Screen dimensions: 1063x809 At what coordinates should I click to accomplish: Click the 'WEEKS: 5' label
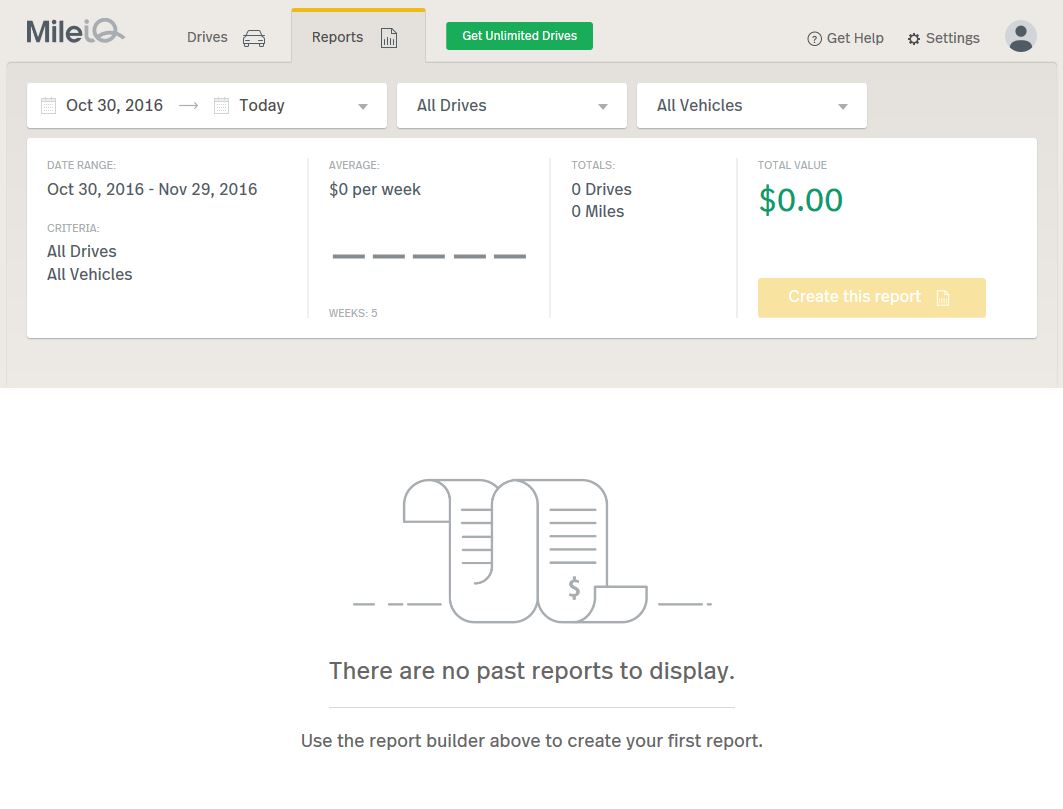point(353,313)
